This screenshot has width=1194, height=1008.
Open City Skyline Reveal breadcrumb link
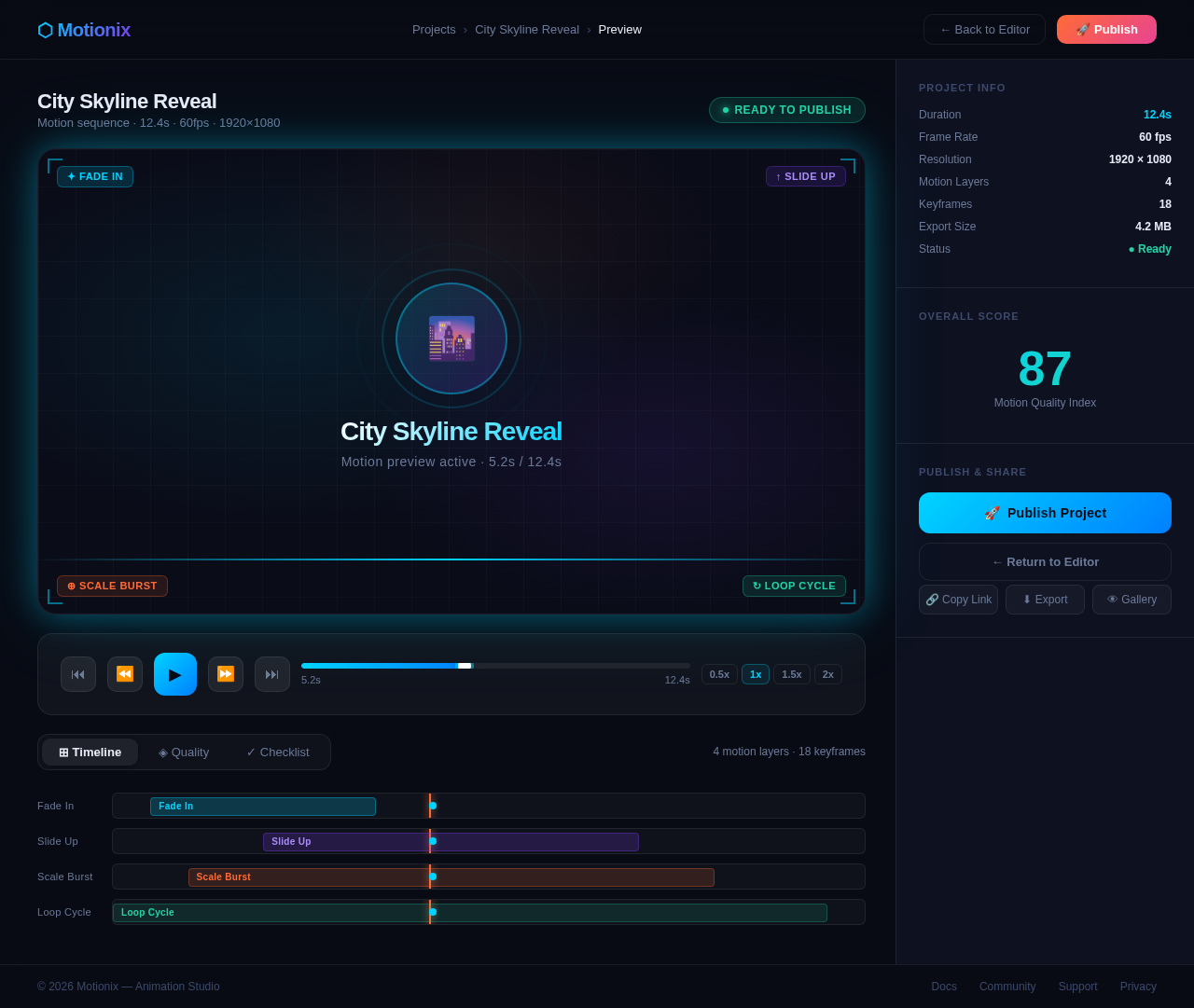(x=527, y=30)
